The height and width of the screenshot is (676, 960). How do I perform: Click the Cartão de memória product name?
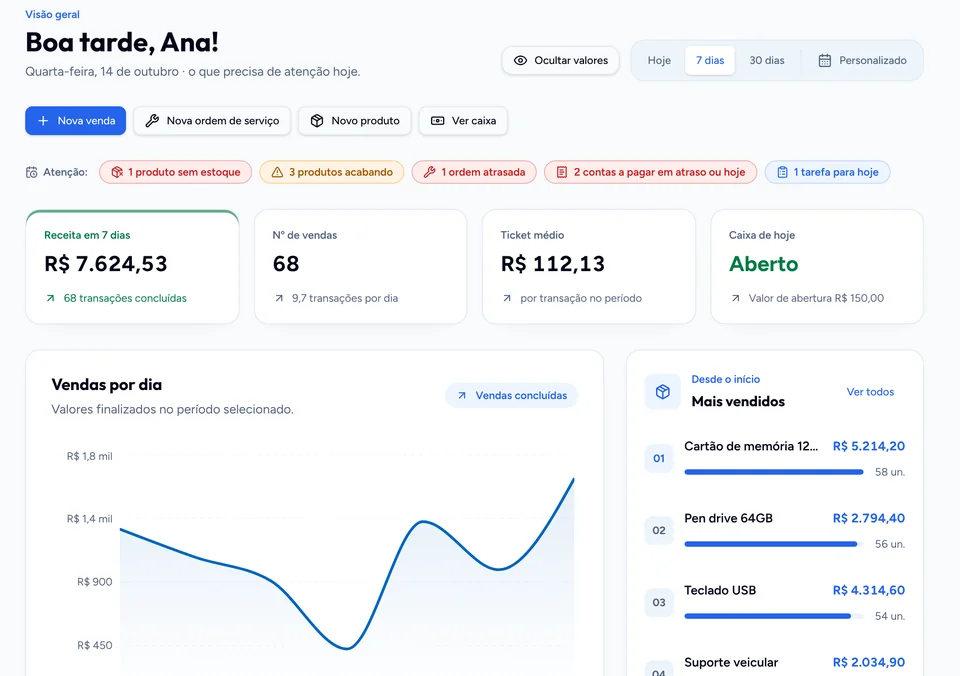[x=751, y=446]
